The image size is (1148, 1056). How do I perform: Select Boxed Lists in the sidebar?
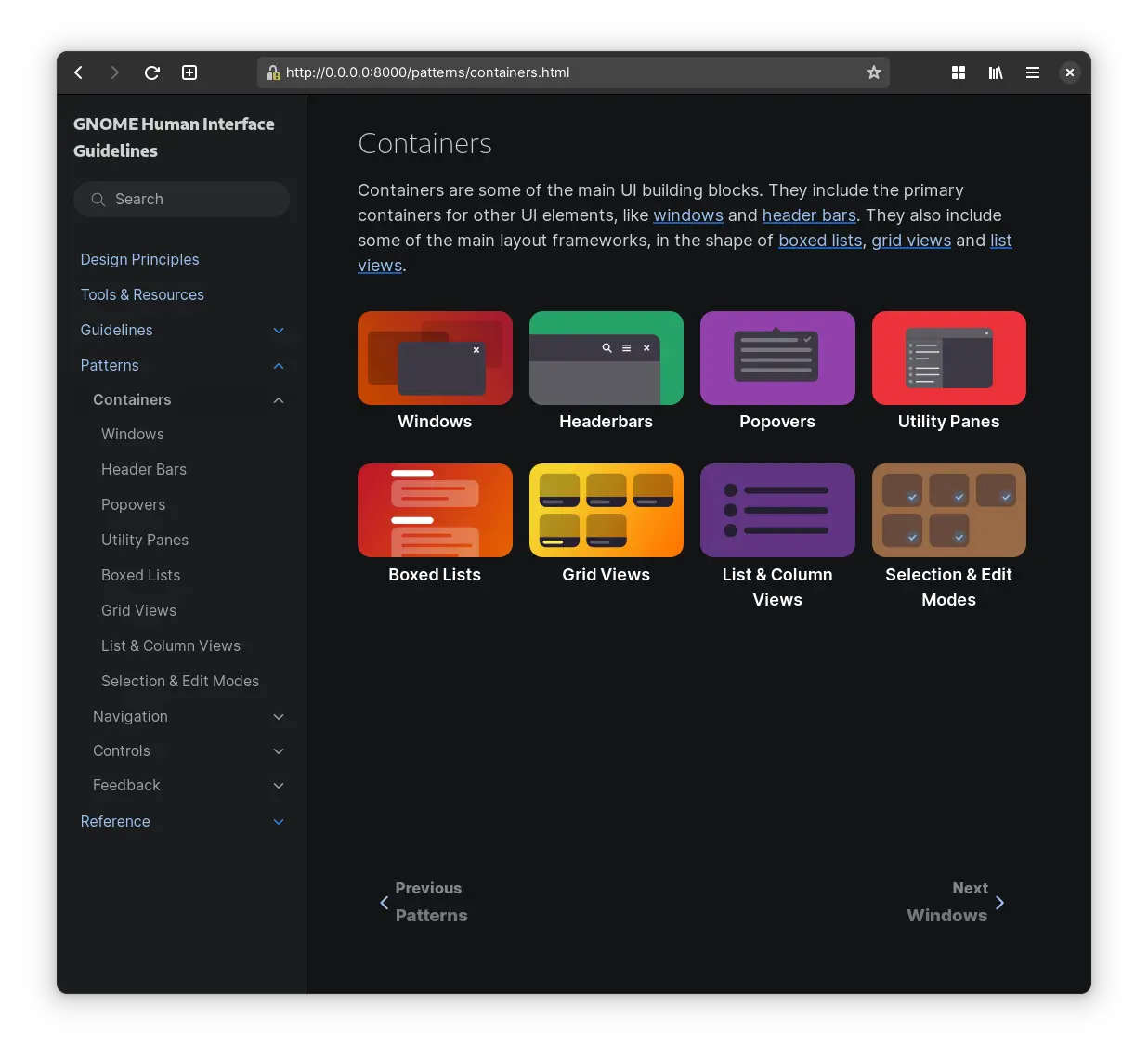point(140,575)
